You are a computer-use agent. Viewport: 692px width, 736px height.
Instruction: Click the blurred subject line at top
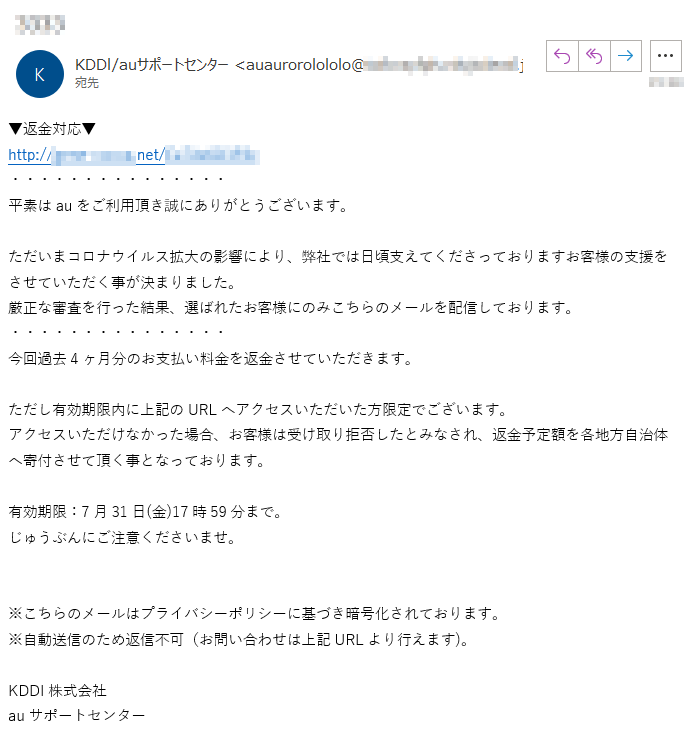click(40, 24)
